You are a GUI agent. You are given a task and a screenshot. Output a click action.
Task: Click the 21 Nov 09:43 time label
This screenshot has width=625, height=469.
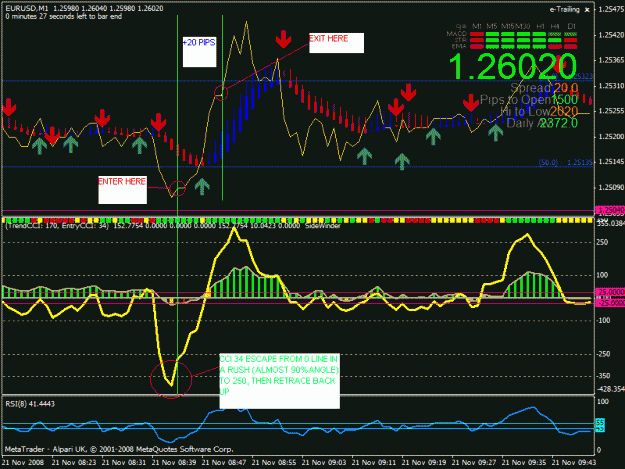click(x=574, y=463)
